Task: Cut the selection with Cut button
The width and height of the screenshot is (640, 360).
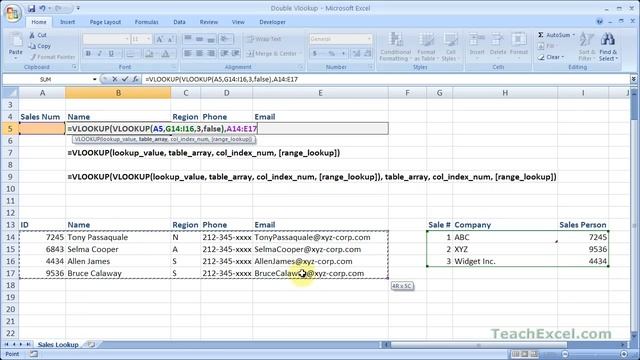Action: (x=38, y=36)
